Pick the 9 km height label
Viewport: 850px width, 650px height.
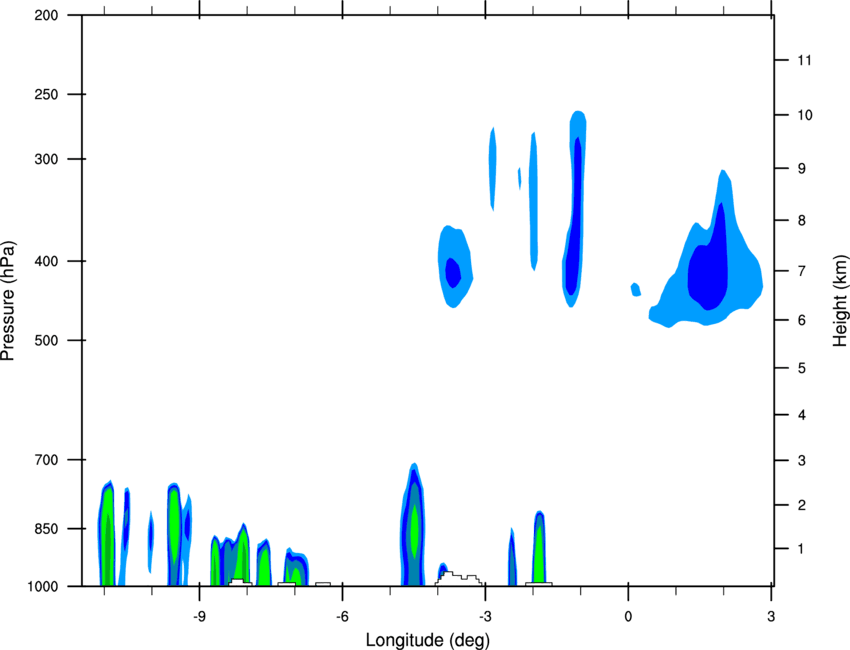[802, 169]
